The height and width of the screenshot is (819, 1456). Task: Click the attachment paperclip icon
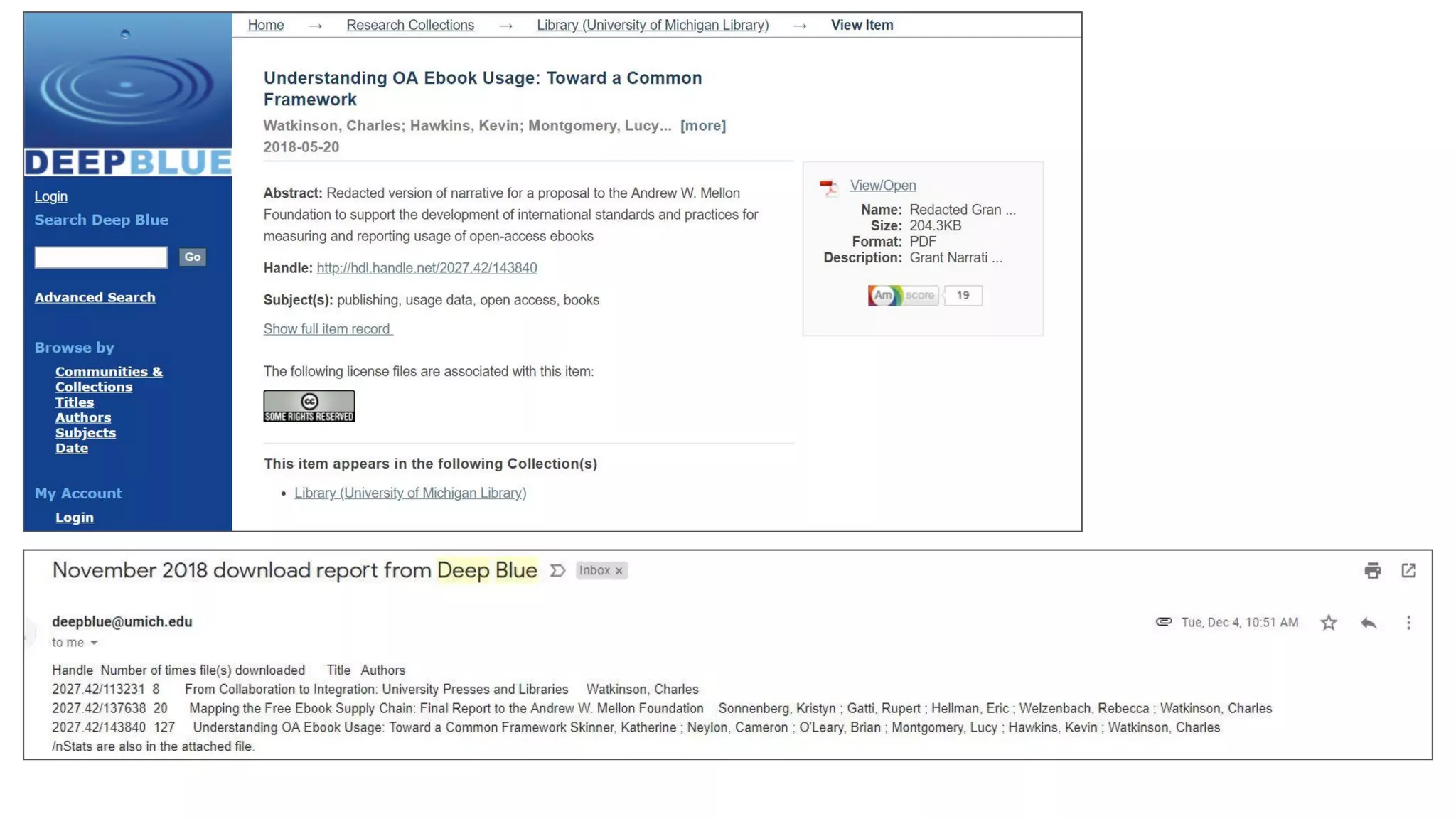[1164, 622]
